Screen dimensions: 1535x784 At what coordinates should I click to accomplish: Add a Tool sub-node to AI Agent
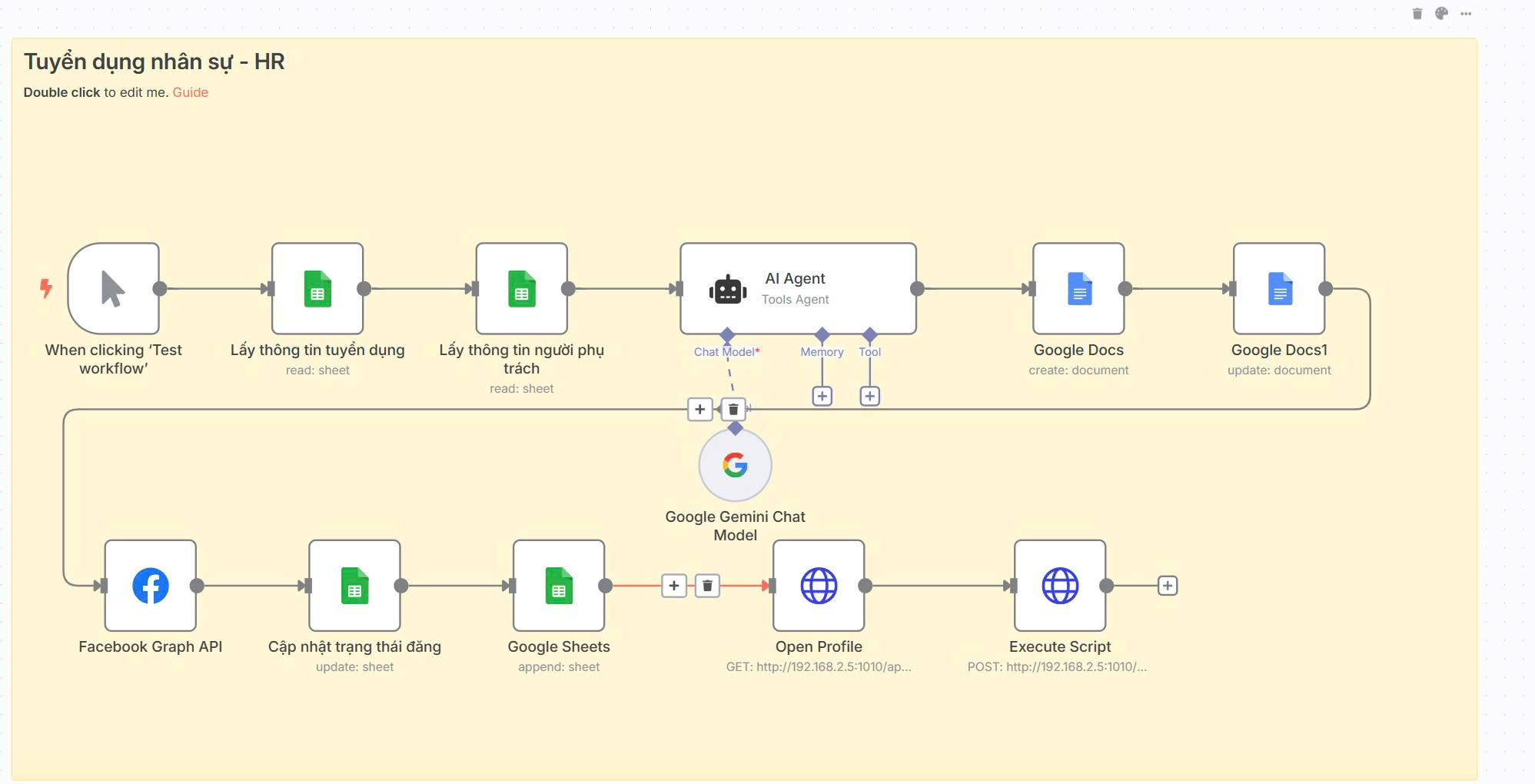pos(870,396)
